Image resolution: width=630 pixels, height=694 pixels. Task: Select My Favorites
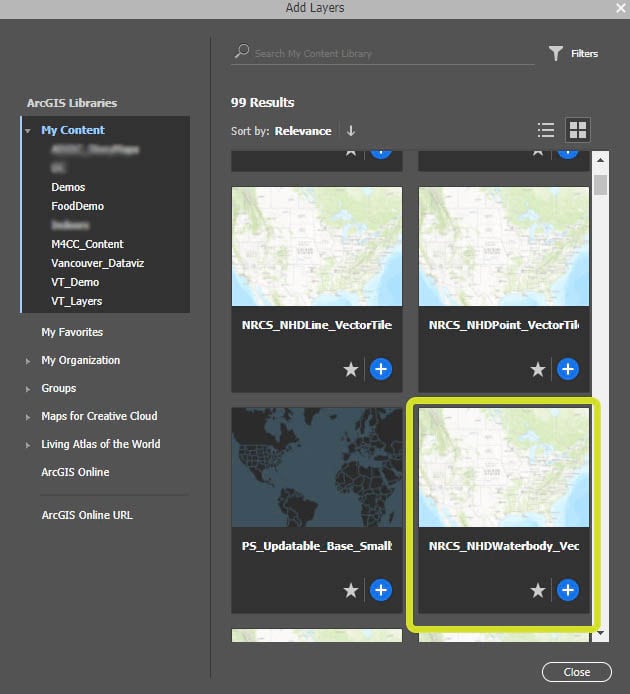72,332
